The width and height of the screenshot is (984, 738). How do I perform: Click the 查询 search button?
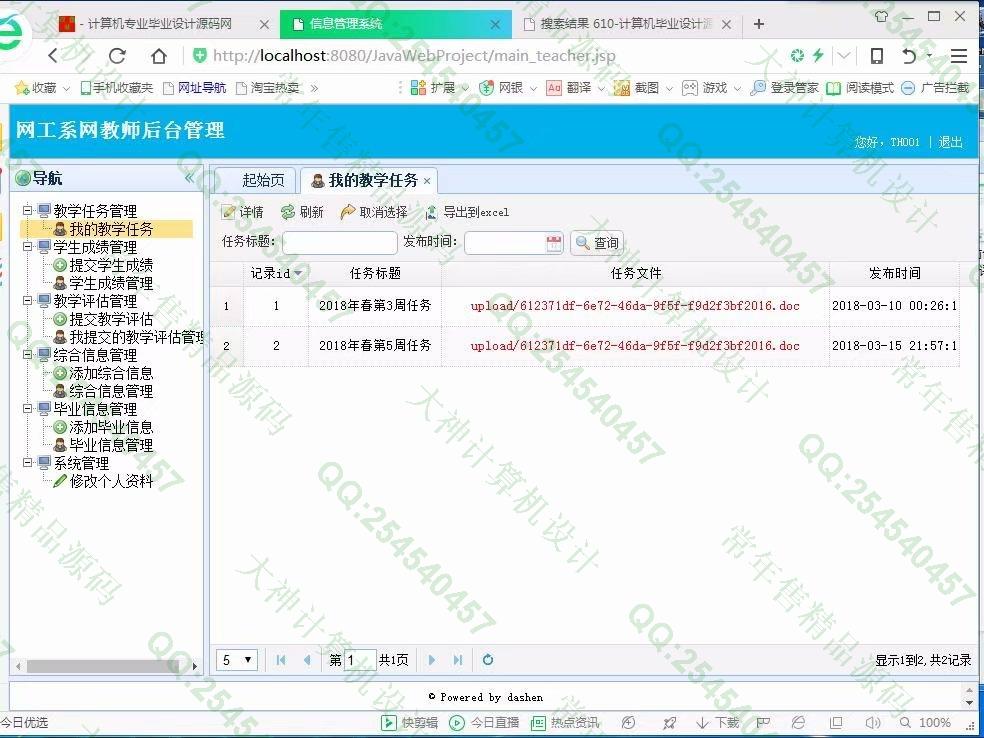click(x=597, y=243)
